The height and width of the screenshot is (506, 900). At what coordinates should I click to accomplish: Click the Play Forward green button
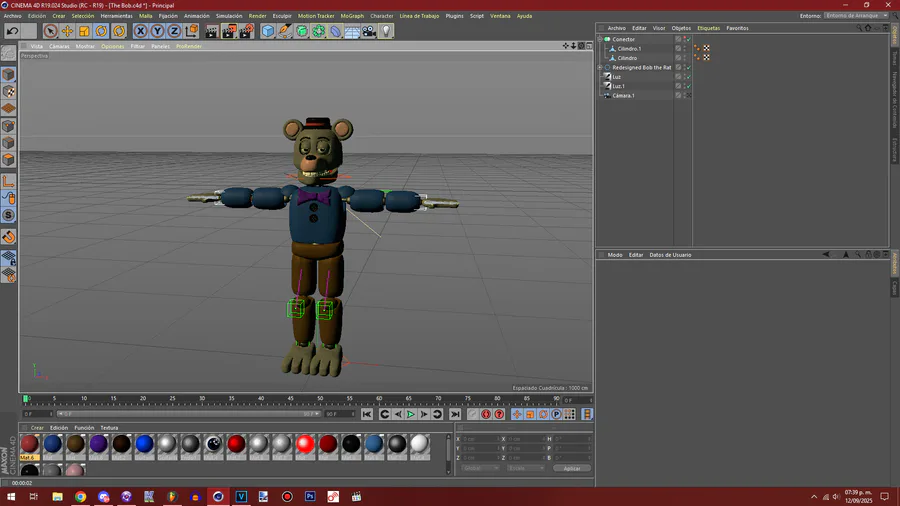[x=410, y=414]
